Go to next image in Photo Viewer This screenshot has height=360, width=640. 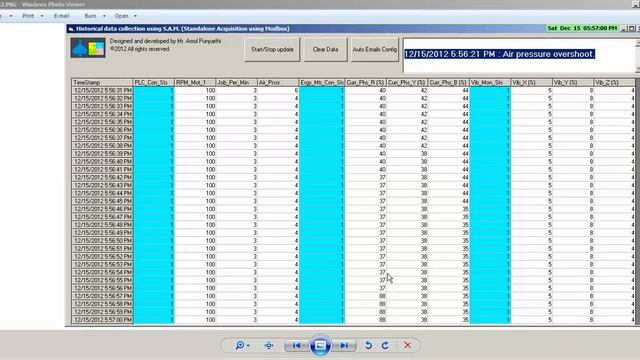tap(344, 345)
